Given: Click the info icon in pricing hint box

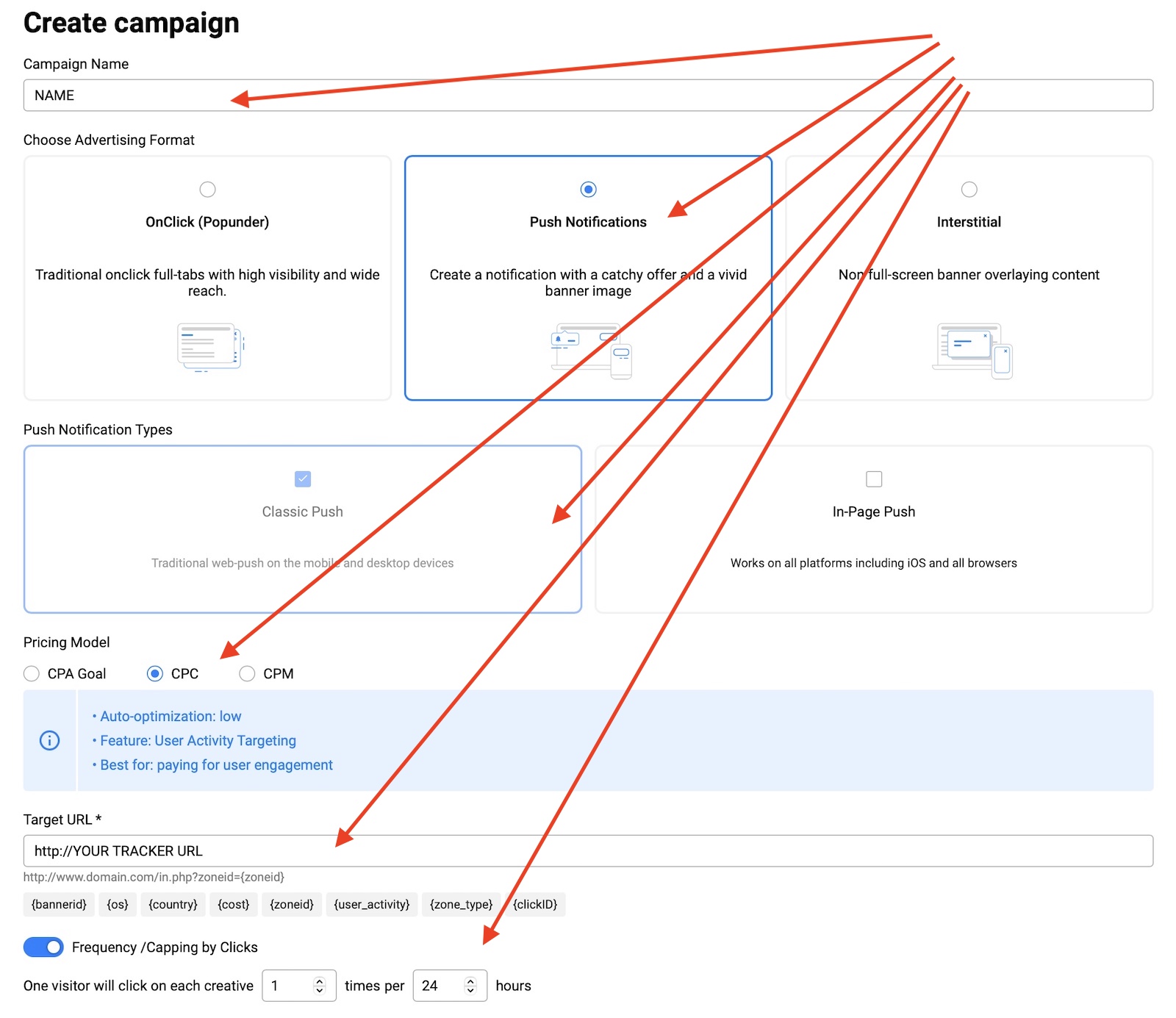Looking at the screenshot, I should click(x=49, y=740).
